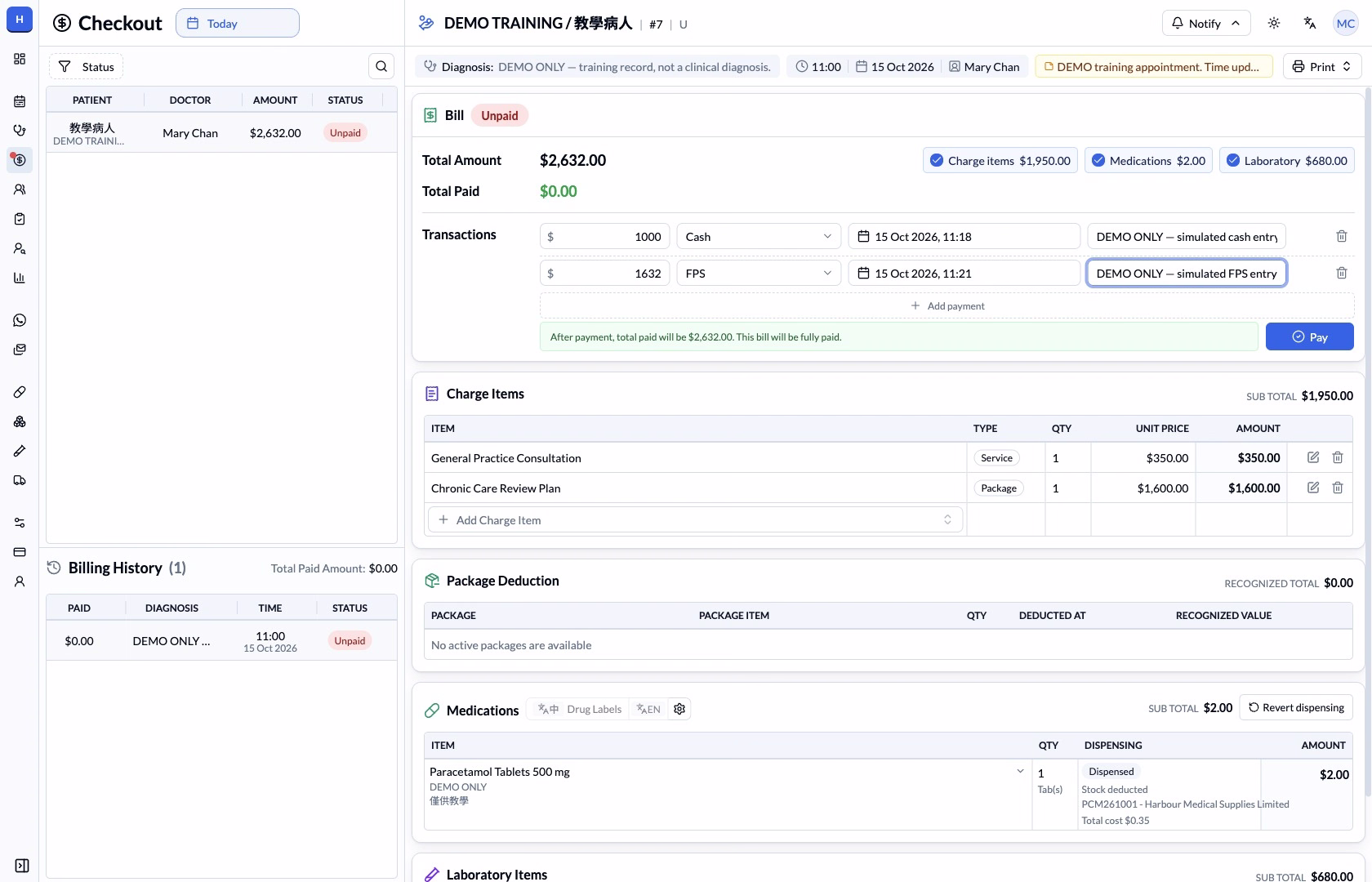Select Chinese drug label language toggle
Image resolution: width=1372 pixels, height=882 pixels.
[x=548, y=709]
